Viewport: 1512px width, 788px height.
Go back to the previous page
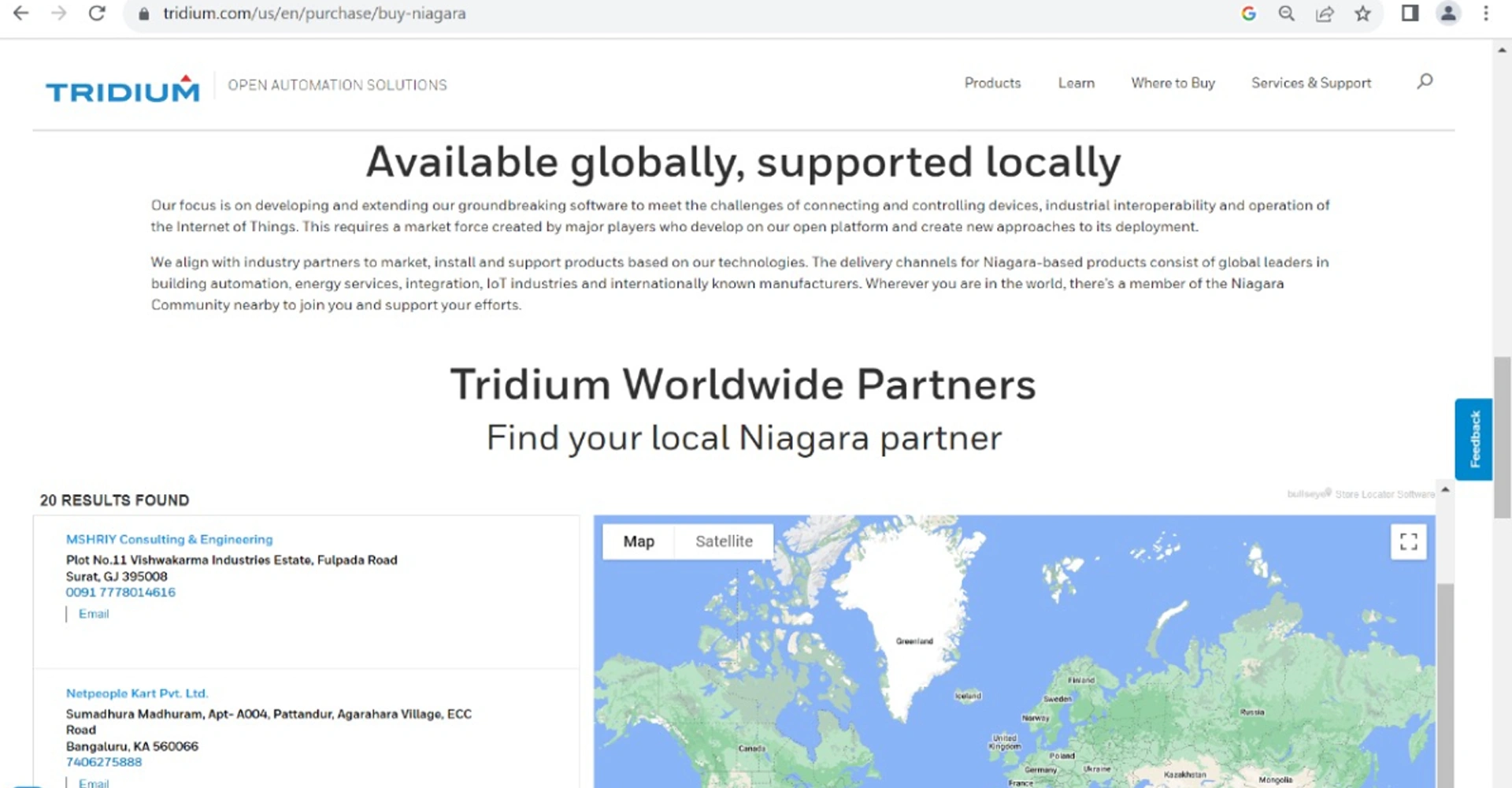point(21,13)
